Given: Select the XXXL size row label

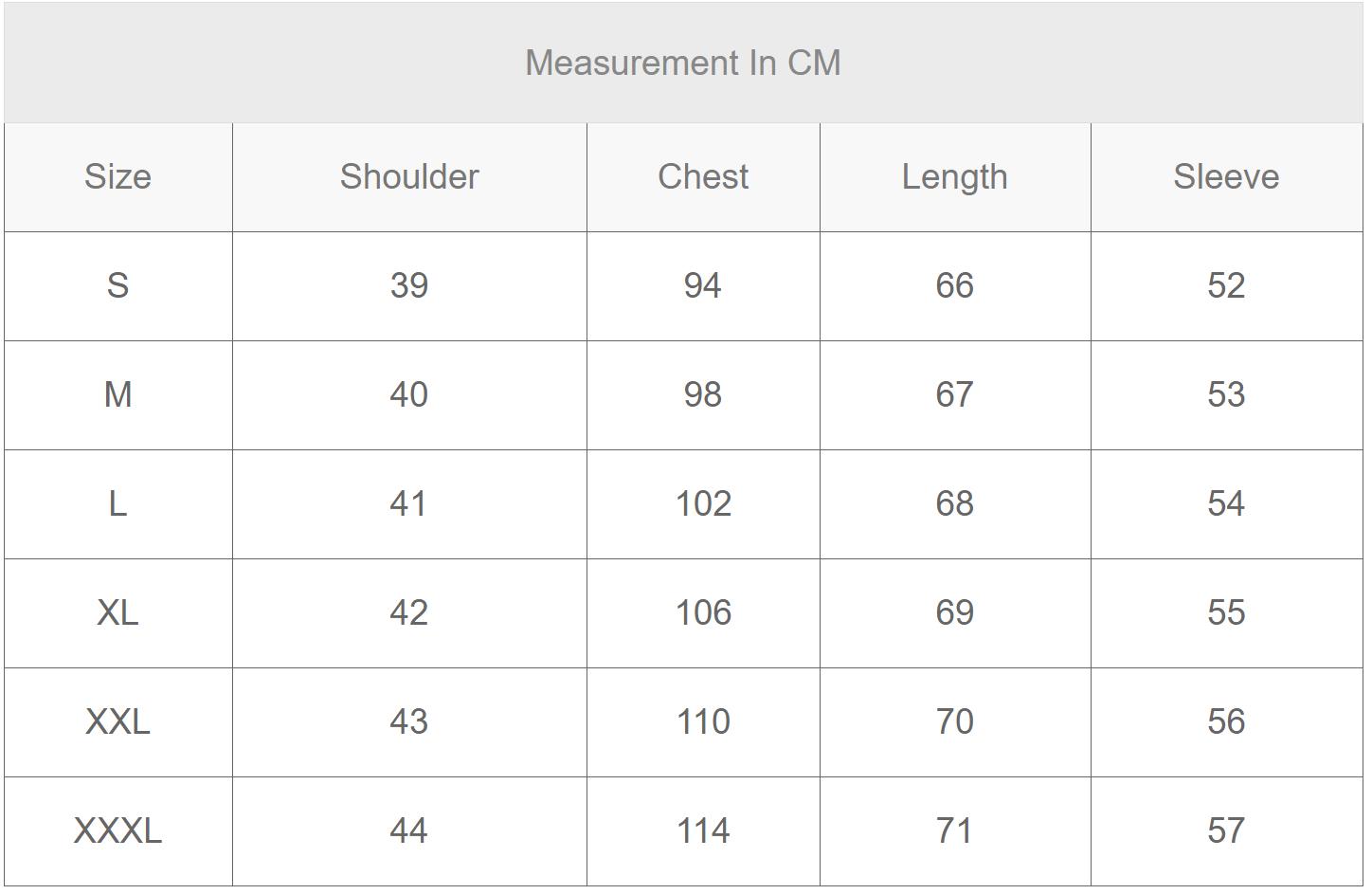Looking at the screenshot, I should (117, 830).
